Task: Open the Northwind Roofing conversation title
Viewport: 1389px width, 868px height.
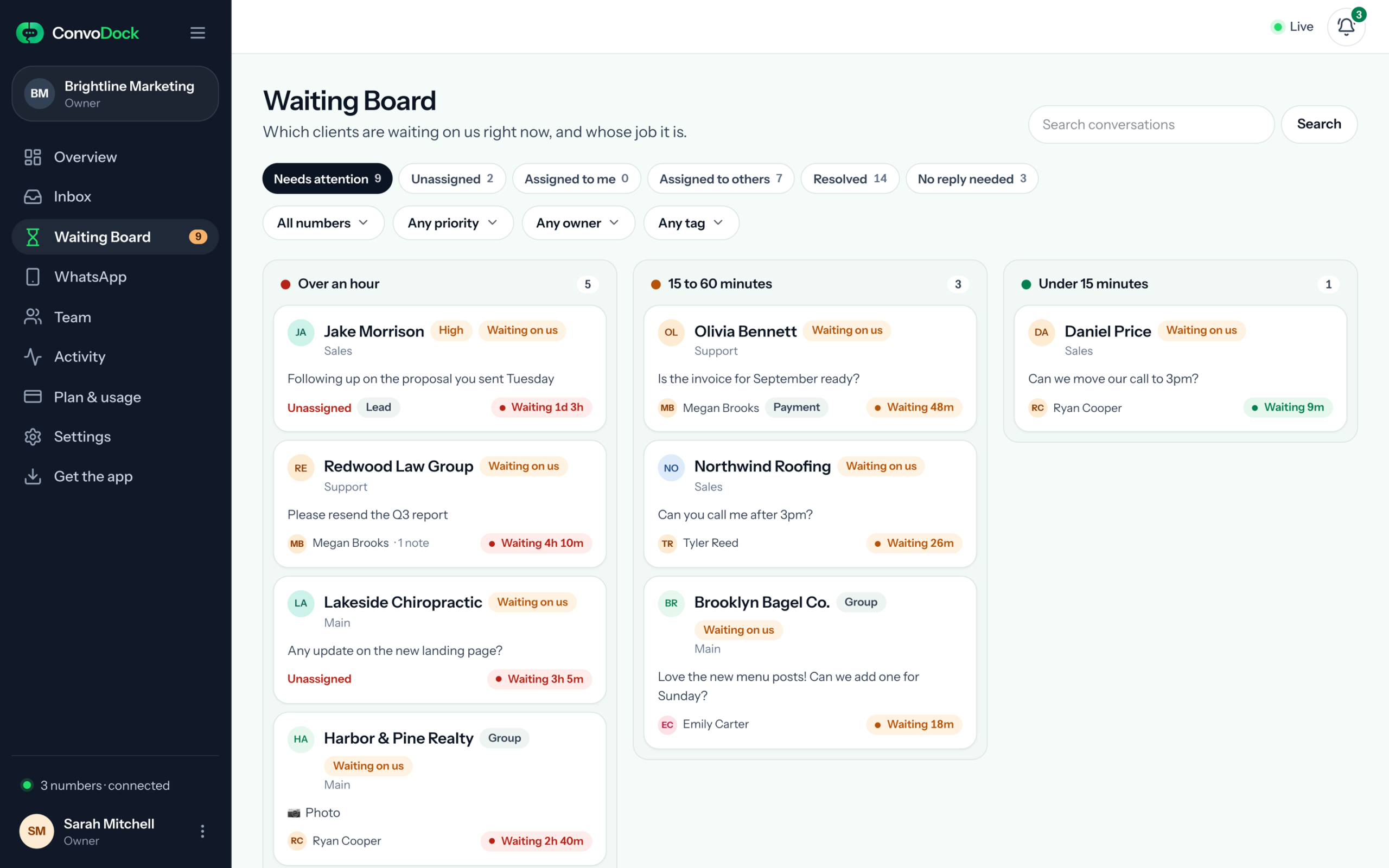Action: coord(762,466)
